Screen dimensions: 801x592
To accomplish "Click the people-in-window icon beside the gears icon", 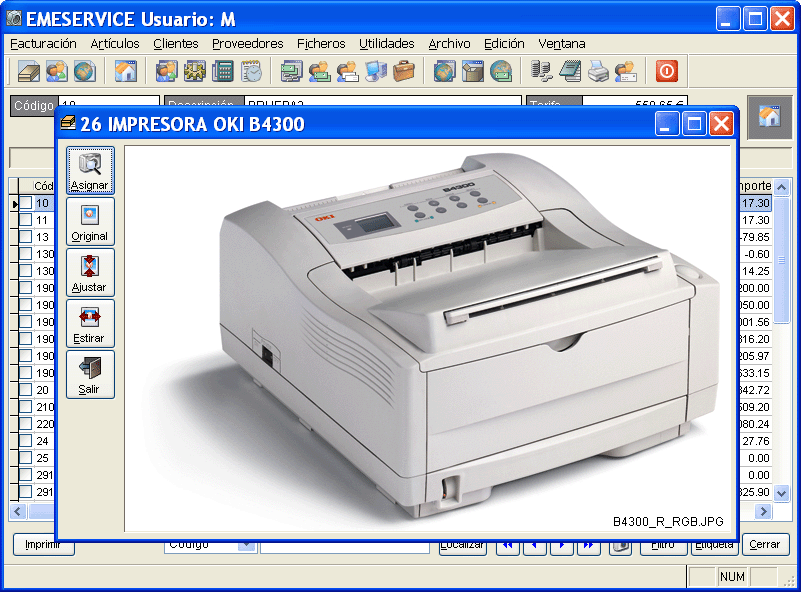I will [167, 71].
